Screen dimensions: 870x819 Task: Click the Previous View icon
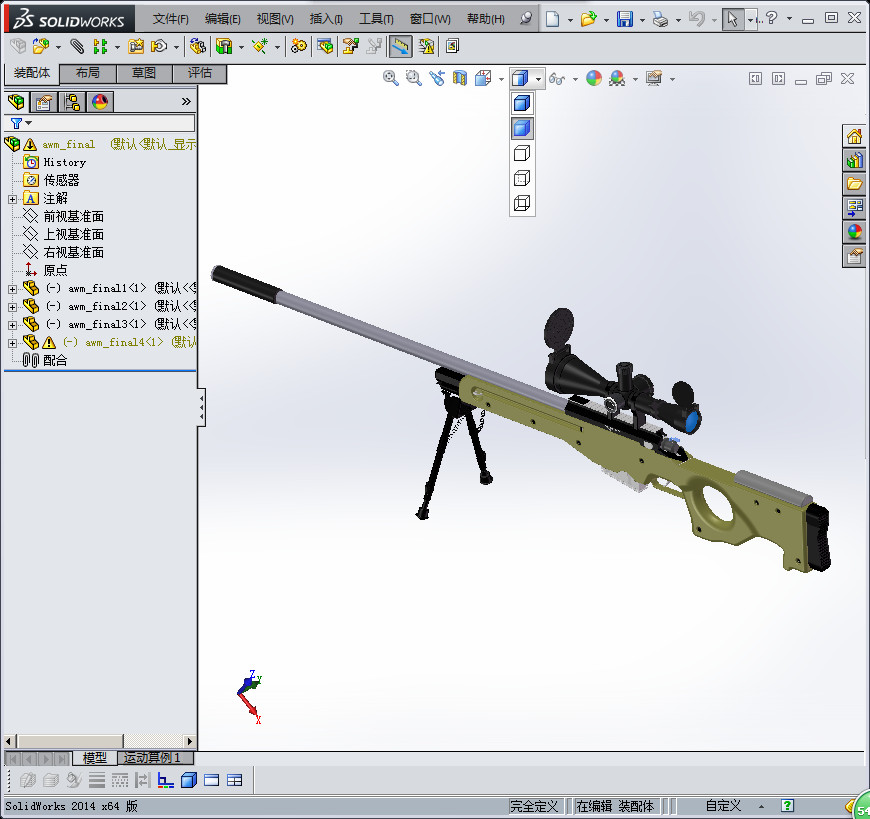point(437,78)
